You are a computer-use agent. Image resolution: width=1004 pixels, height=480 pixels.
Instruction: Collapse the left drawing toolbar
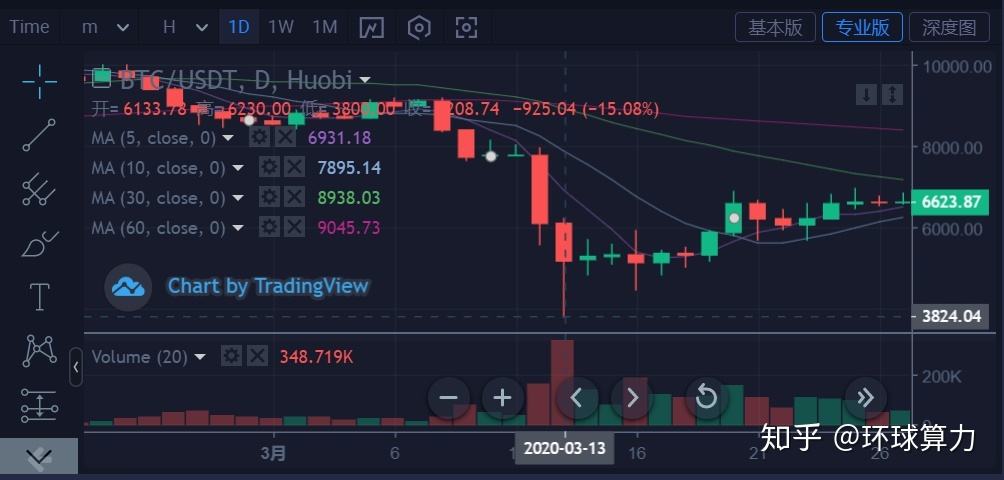click(76, 367)
